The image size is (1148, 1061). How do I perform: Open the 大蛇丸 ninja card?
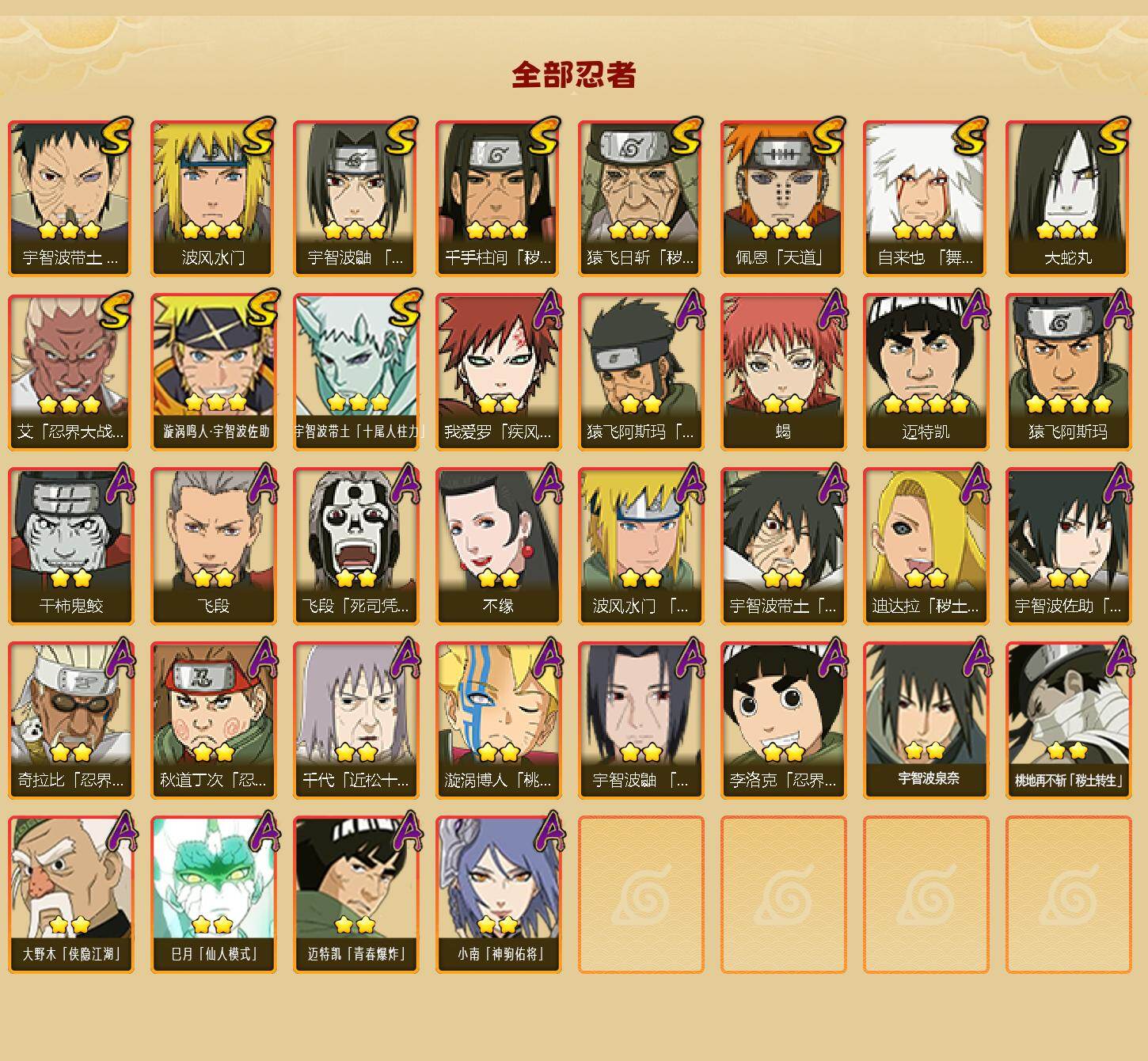[x=1068, y=198]
